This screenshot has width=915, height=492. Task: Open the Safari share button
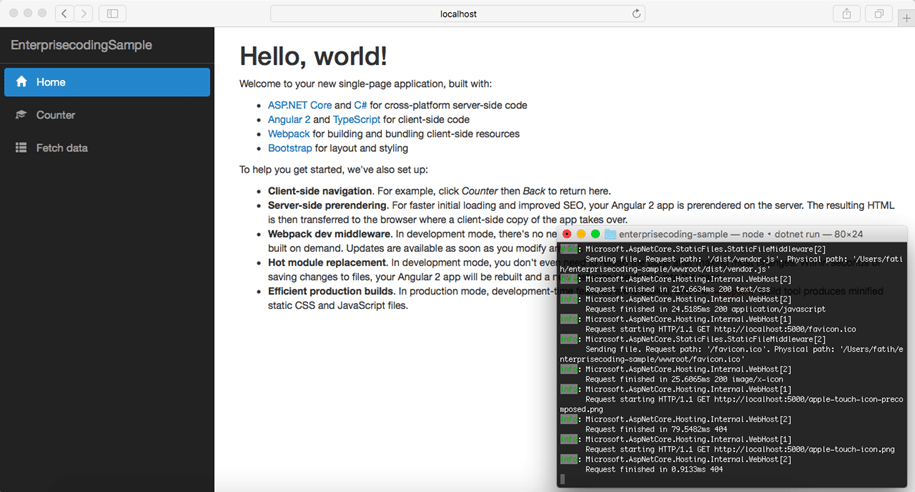tap(846, 13)
